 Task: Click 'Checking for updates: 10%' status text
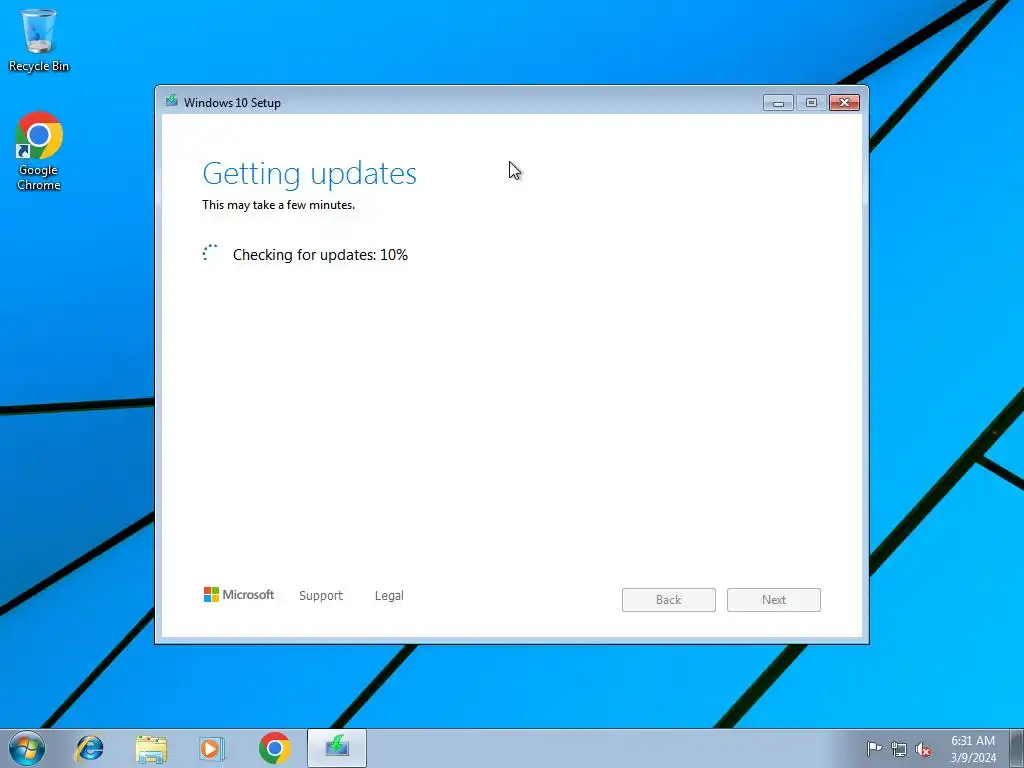320,255
